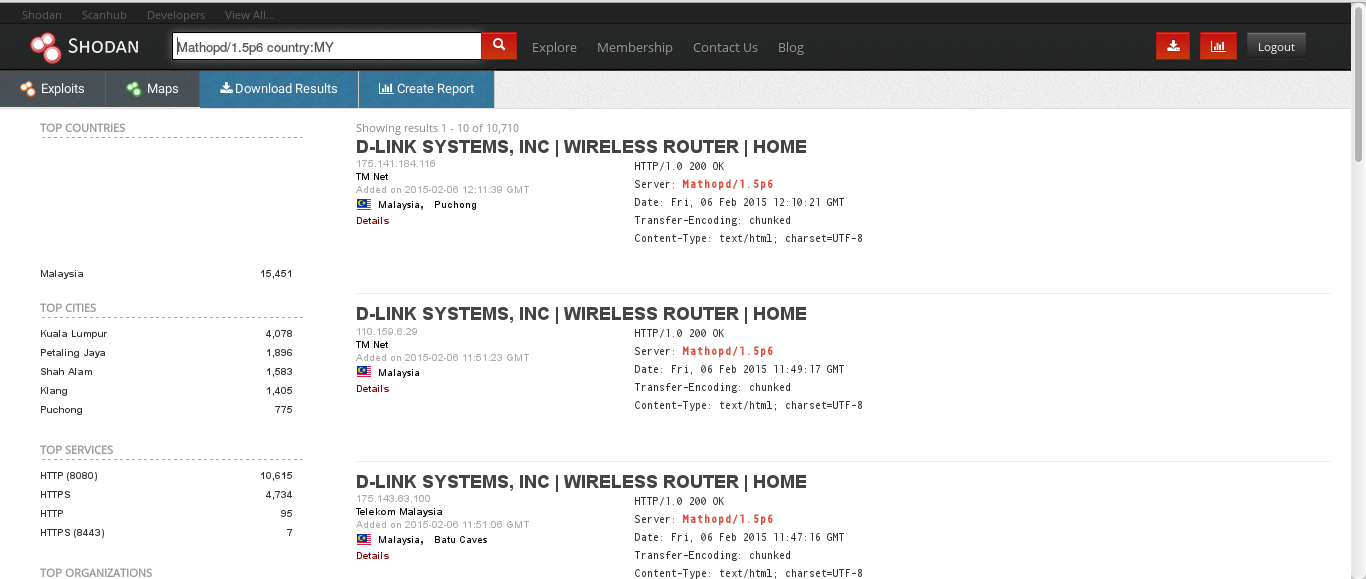
Task: Click the Top Organizations heading
Action: point(96,573)
